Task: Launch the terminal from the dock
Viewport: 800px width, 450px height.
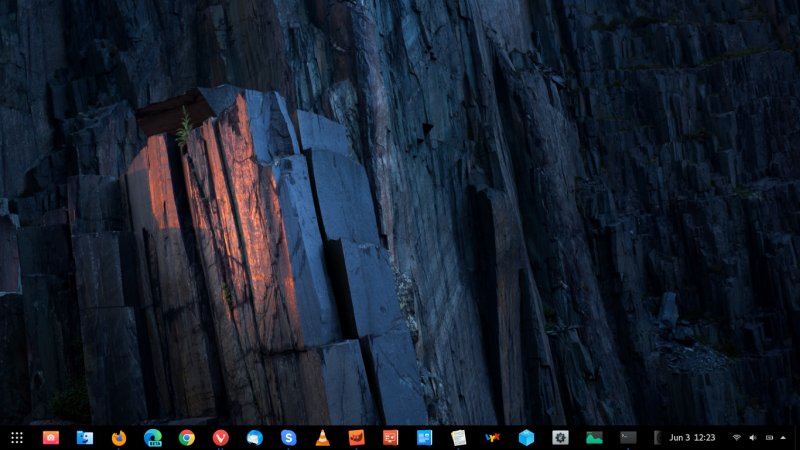Action: tap(628, 438)
